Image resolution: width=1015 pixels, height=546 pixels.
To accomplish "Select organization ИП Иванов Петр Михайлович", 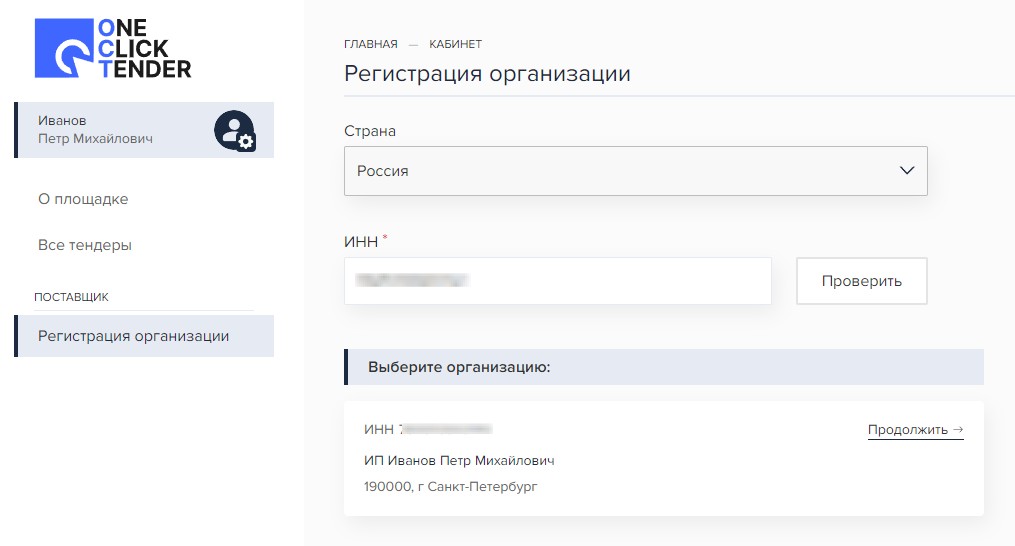I will (459, 461).
